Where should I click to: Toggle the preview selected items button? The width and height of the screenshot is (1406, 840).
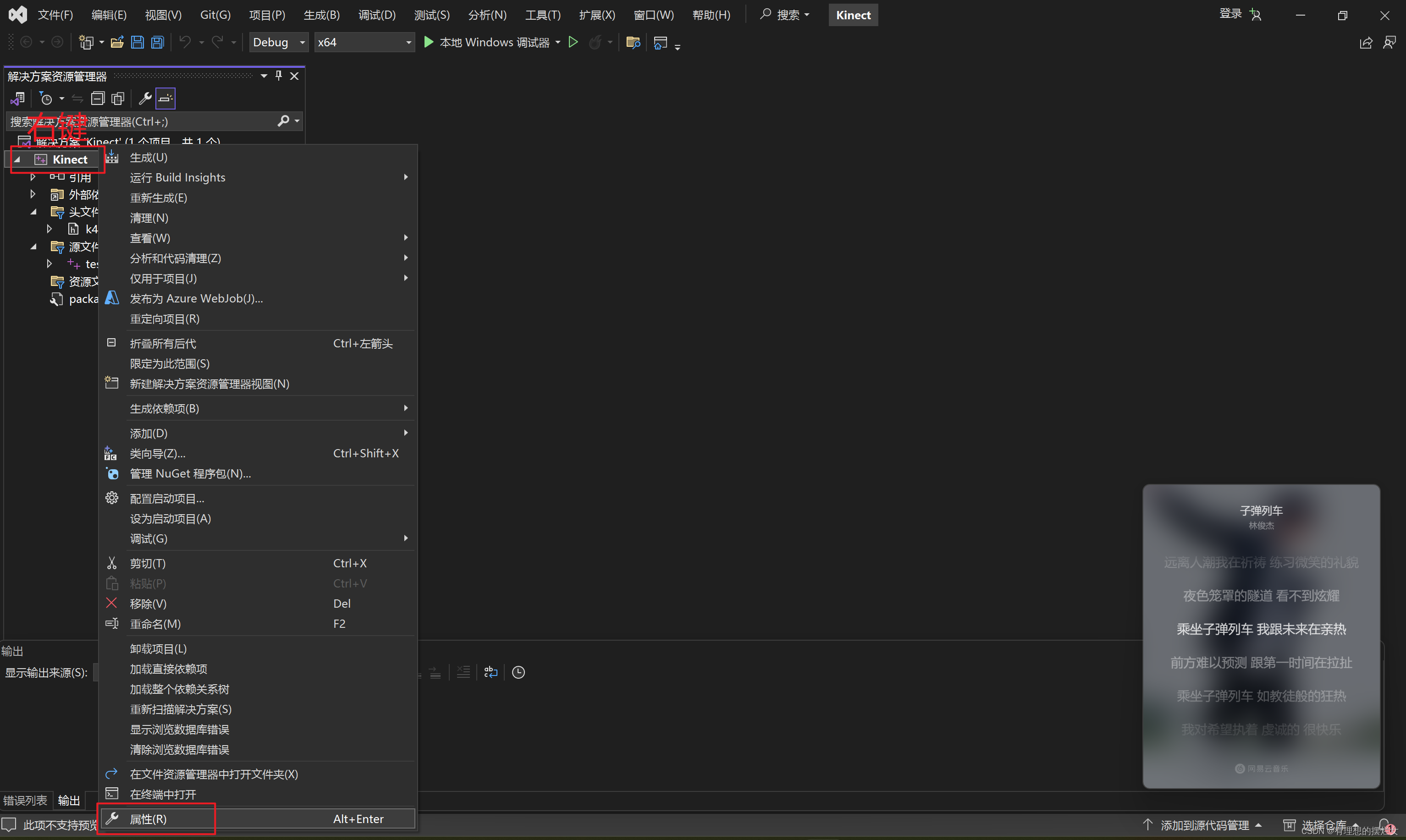click(x=165, y=99)
